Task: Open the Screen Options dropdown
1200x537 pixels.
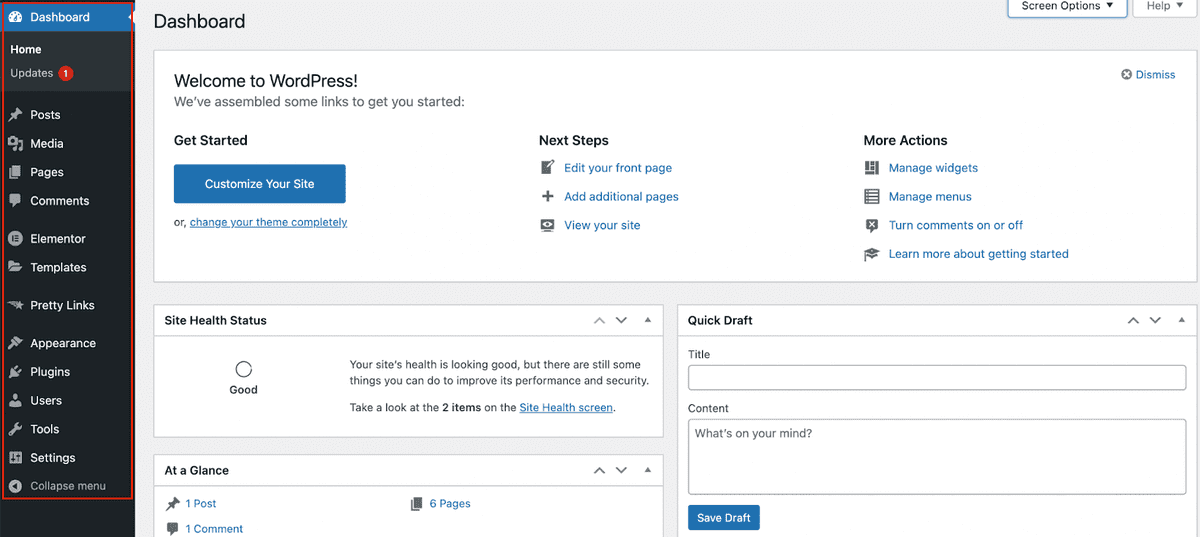Action: pyautogui.click(x=1068, y=6)
